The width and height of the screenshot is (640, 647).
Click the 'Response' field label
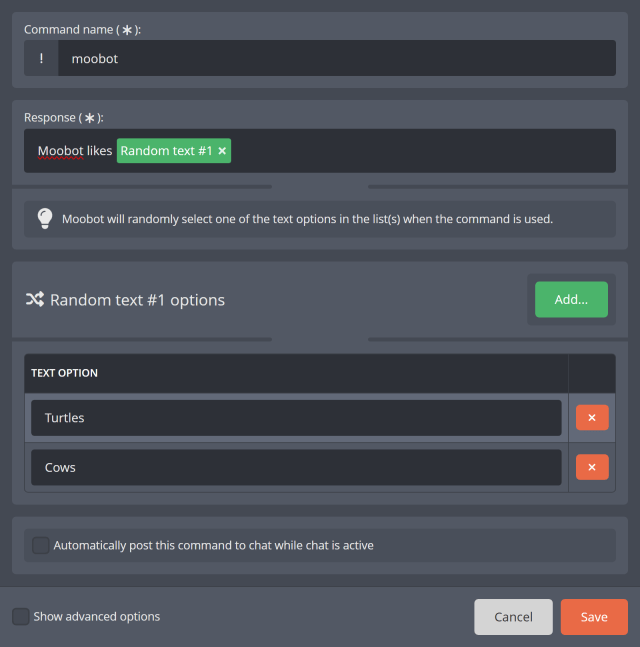(64, 118)
